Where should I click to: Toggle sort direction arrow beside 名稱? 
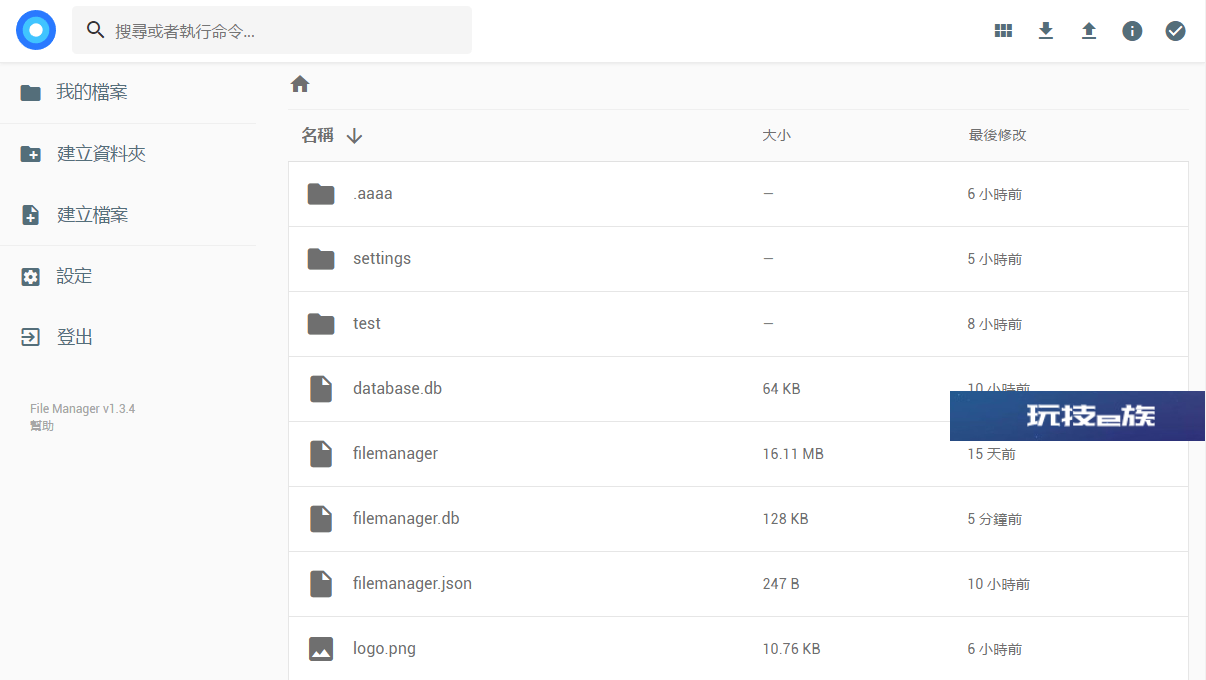(x=354, y=136)
